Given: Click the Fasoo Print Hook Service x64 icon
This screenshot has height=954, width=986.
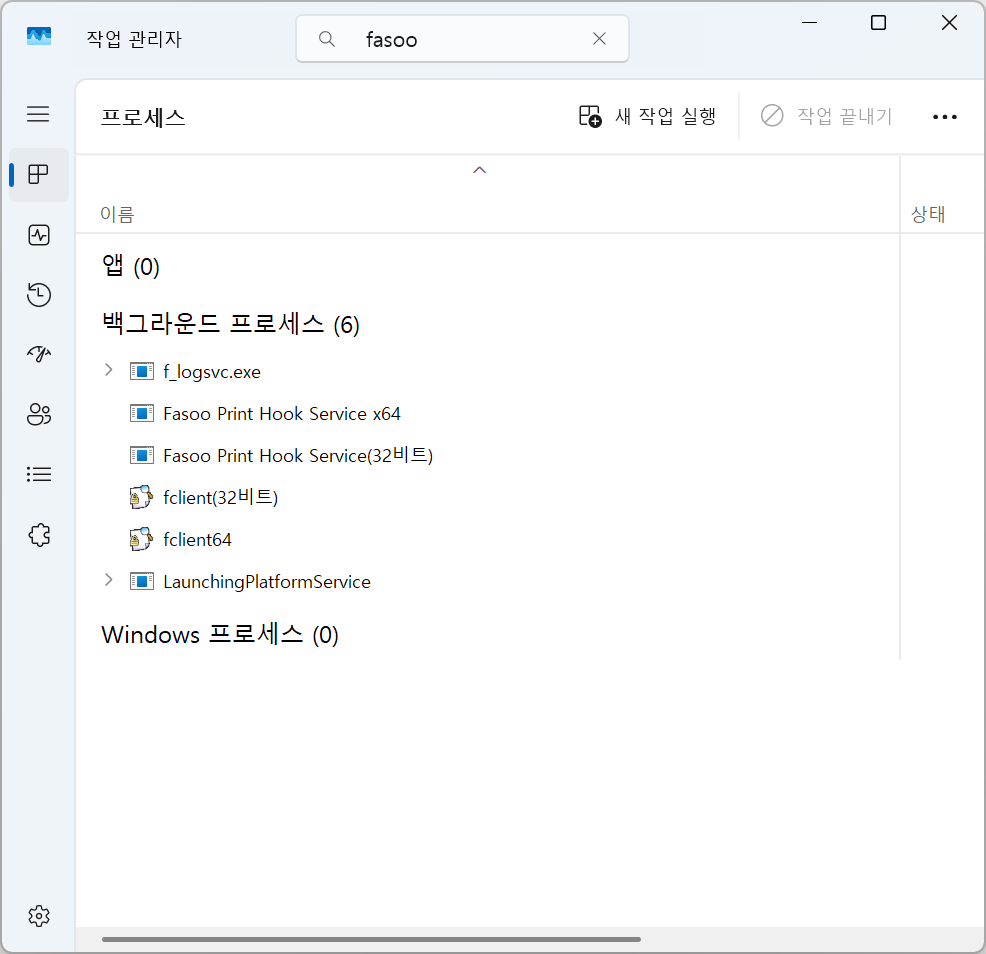Looking at the screenshot, I should 141,413.
